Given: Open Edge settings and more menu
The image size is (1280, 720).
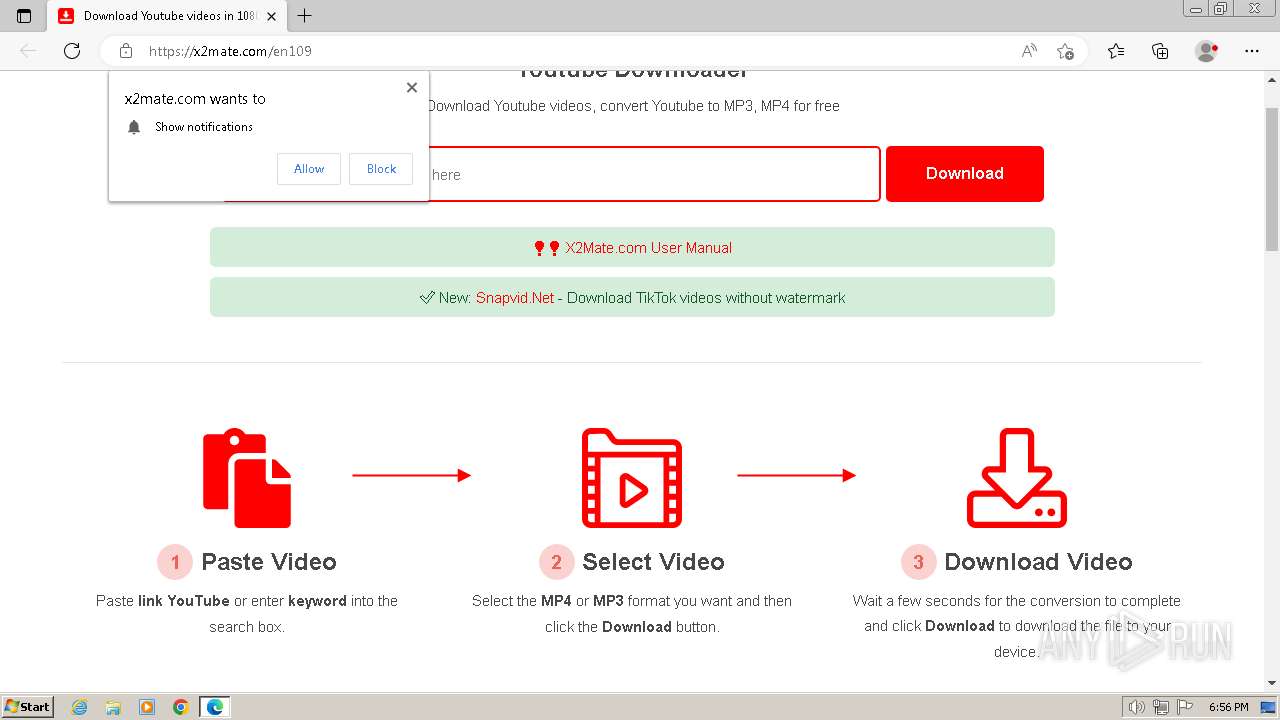Looking at the screenshot, I should 1252,51.
